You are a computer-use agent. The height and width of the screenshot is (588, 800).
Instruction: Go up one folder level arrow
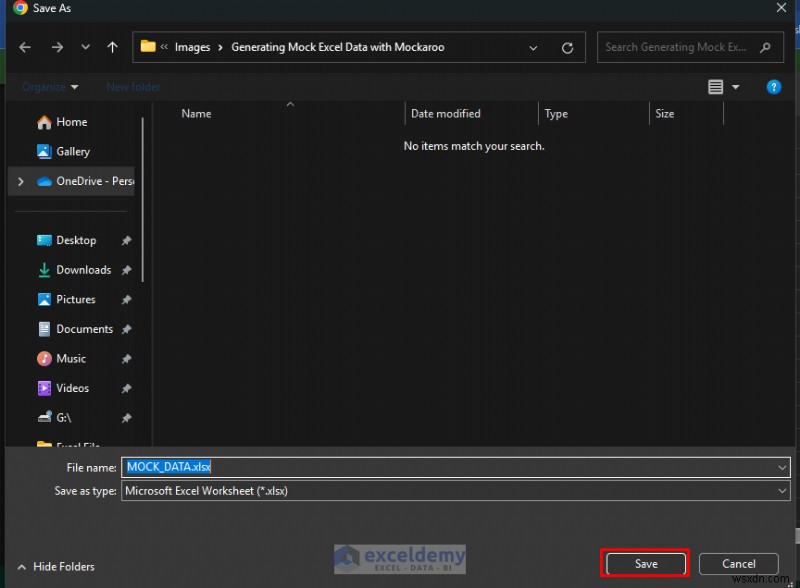click(112, 47)
